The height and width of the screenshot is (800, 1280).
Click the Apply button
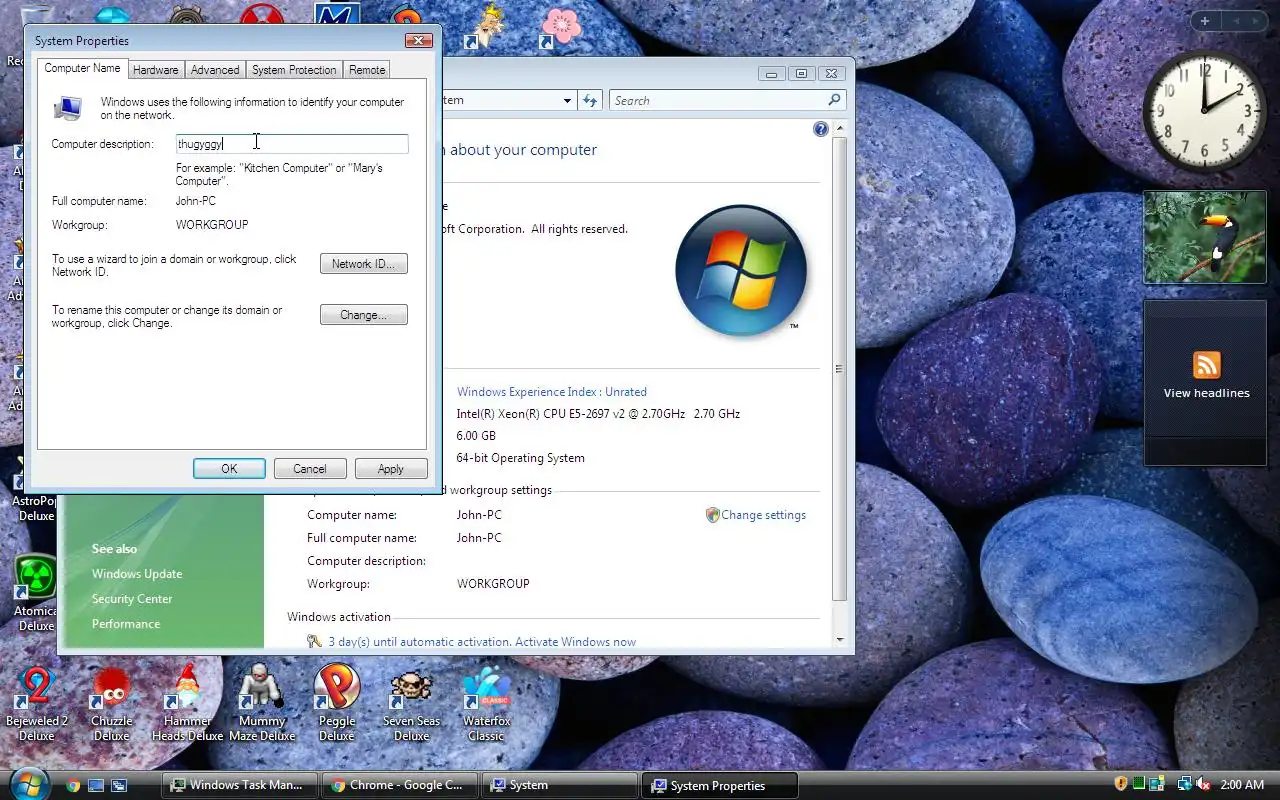coord(391,469)
